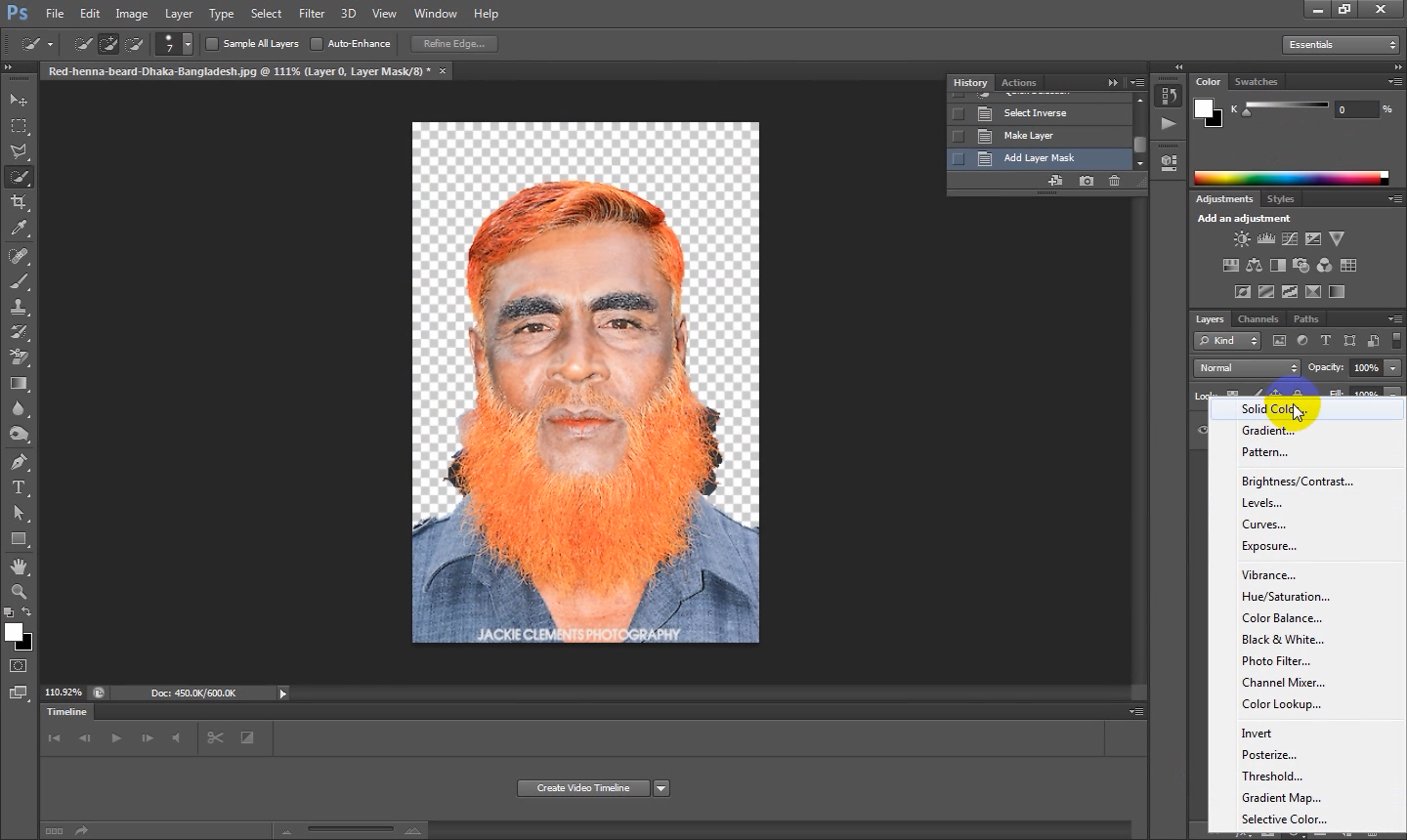
Task: Select the Crop tool
Action: click(19, 202)
